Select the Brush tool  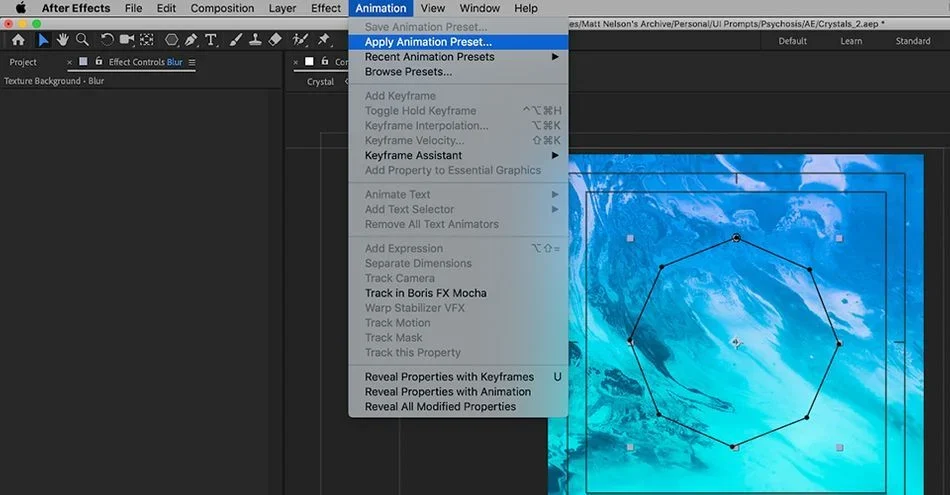coord(236,40)
